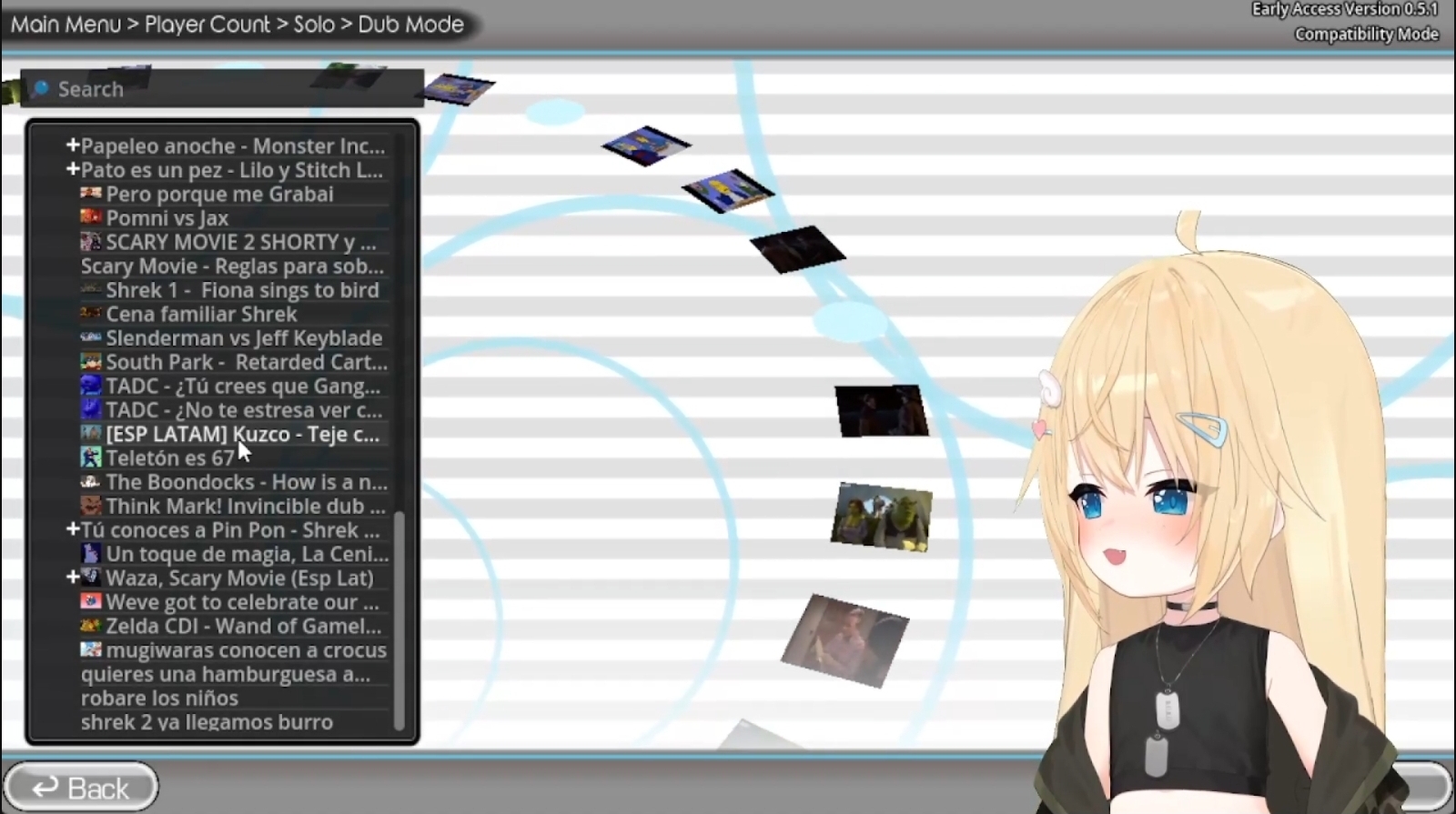Click the TADC ¿No te estresa icon
1456x814 pixels.
tap(91, 409)
